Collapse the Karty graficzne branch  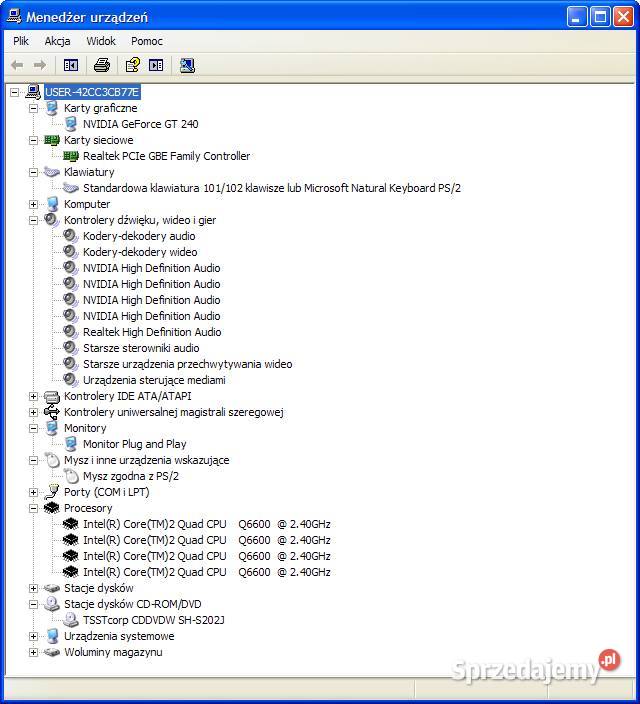pyautogui.click(x=33, y=108)
